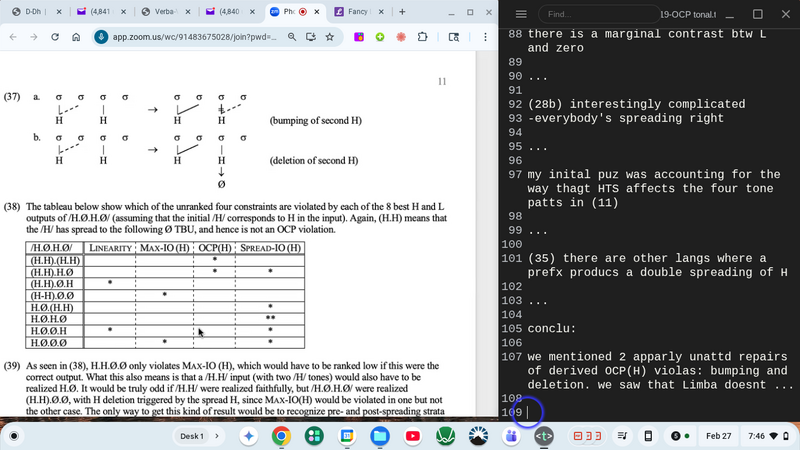Switch to the D-Dh browser tab
800x450 pixels.
pyautogui.click(x=32, y=12)
